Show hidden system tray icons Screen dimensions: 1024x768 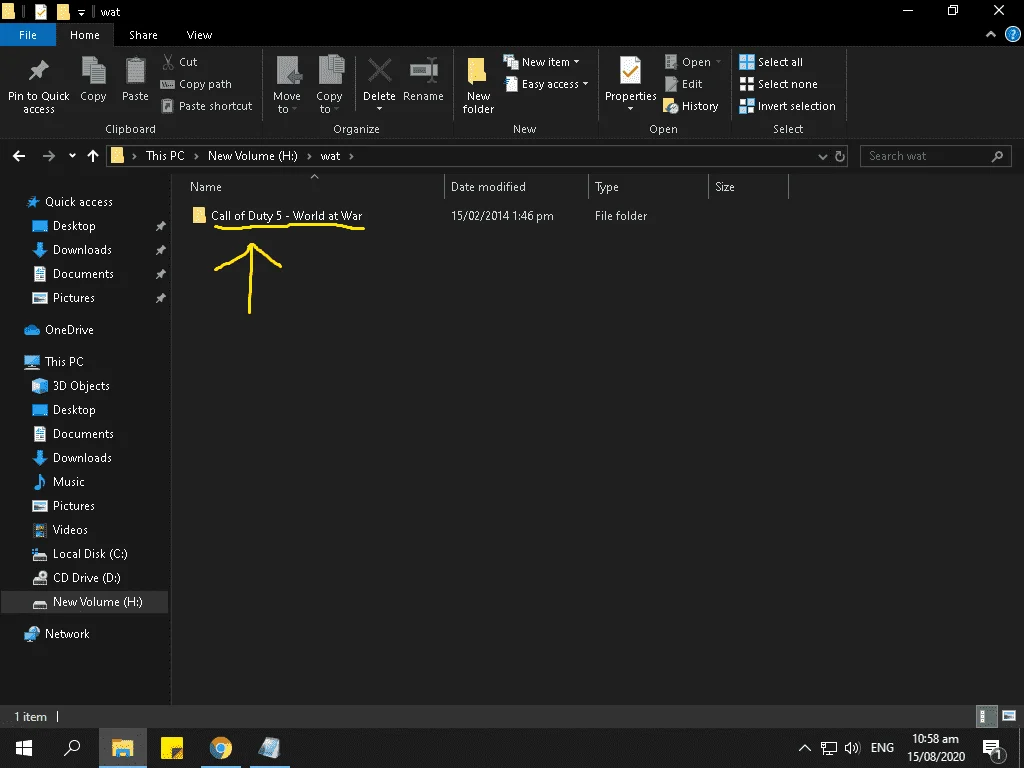[805, 748]
